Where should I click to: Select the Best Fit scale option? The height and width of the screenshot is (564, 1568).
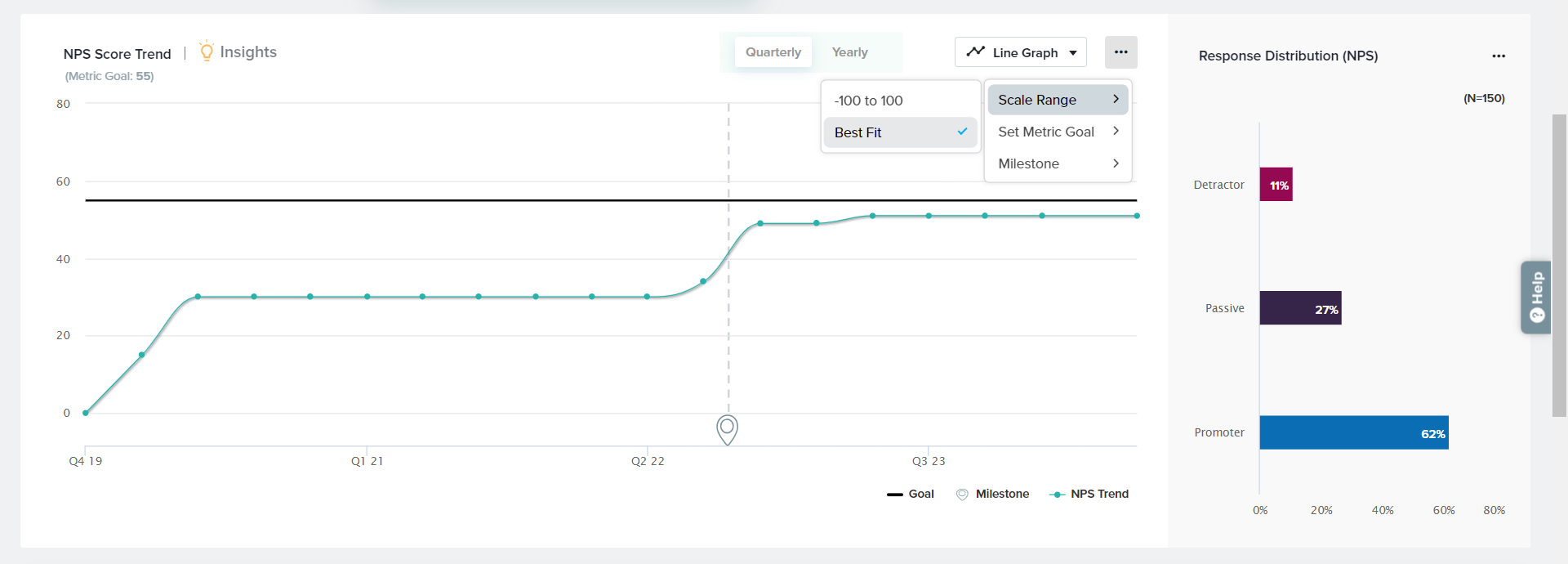(899, 132)
